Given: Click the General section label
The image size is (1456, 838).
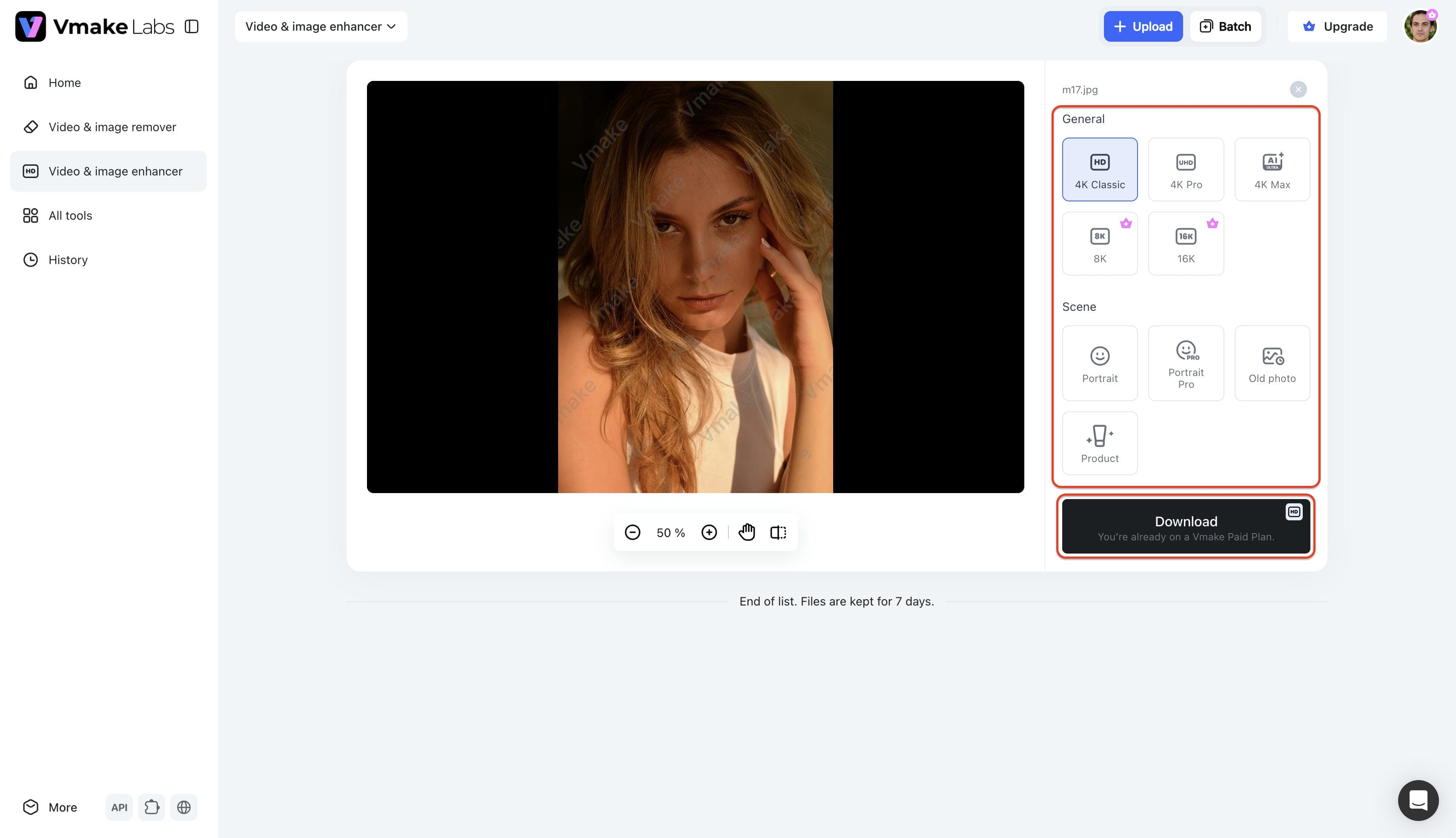Looking at the screenshot, I should [x=1083, y=119].
